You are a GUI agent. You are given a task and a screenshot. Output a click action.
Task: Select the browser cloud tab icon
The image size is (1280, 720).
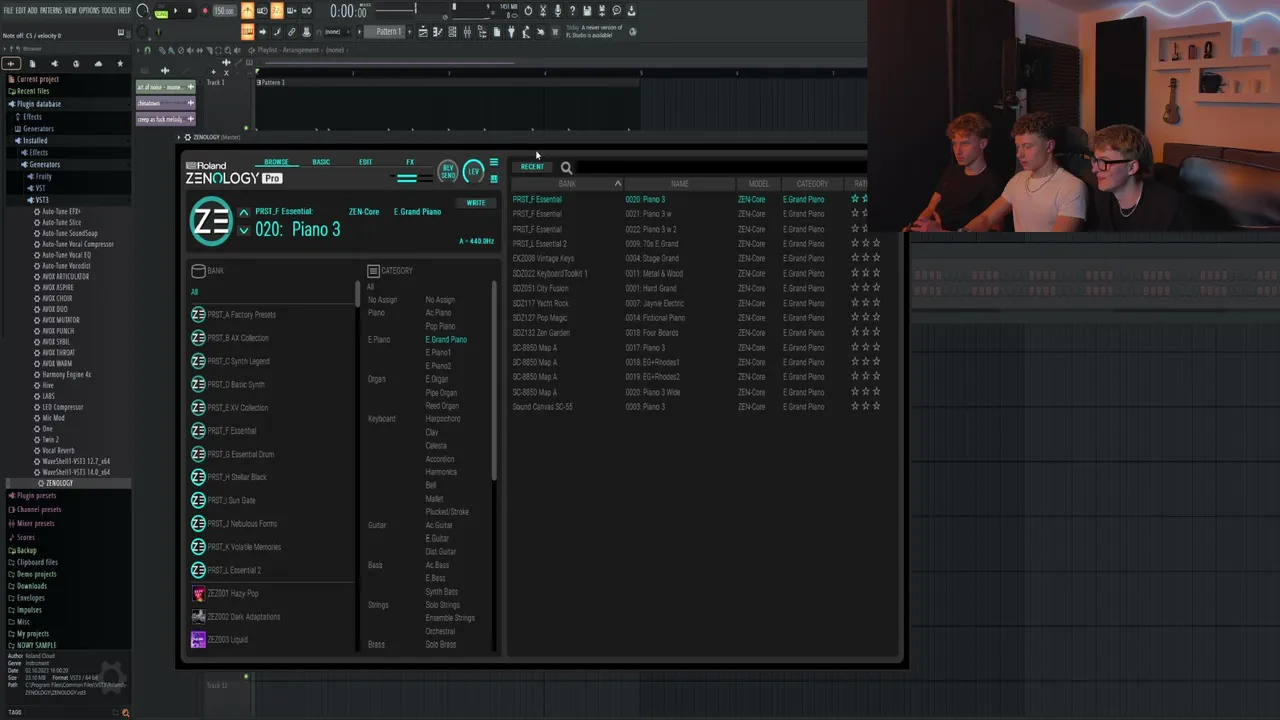coord(98,63)
